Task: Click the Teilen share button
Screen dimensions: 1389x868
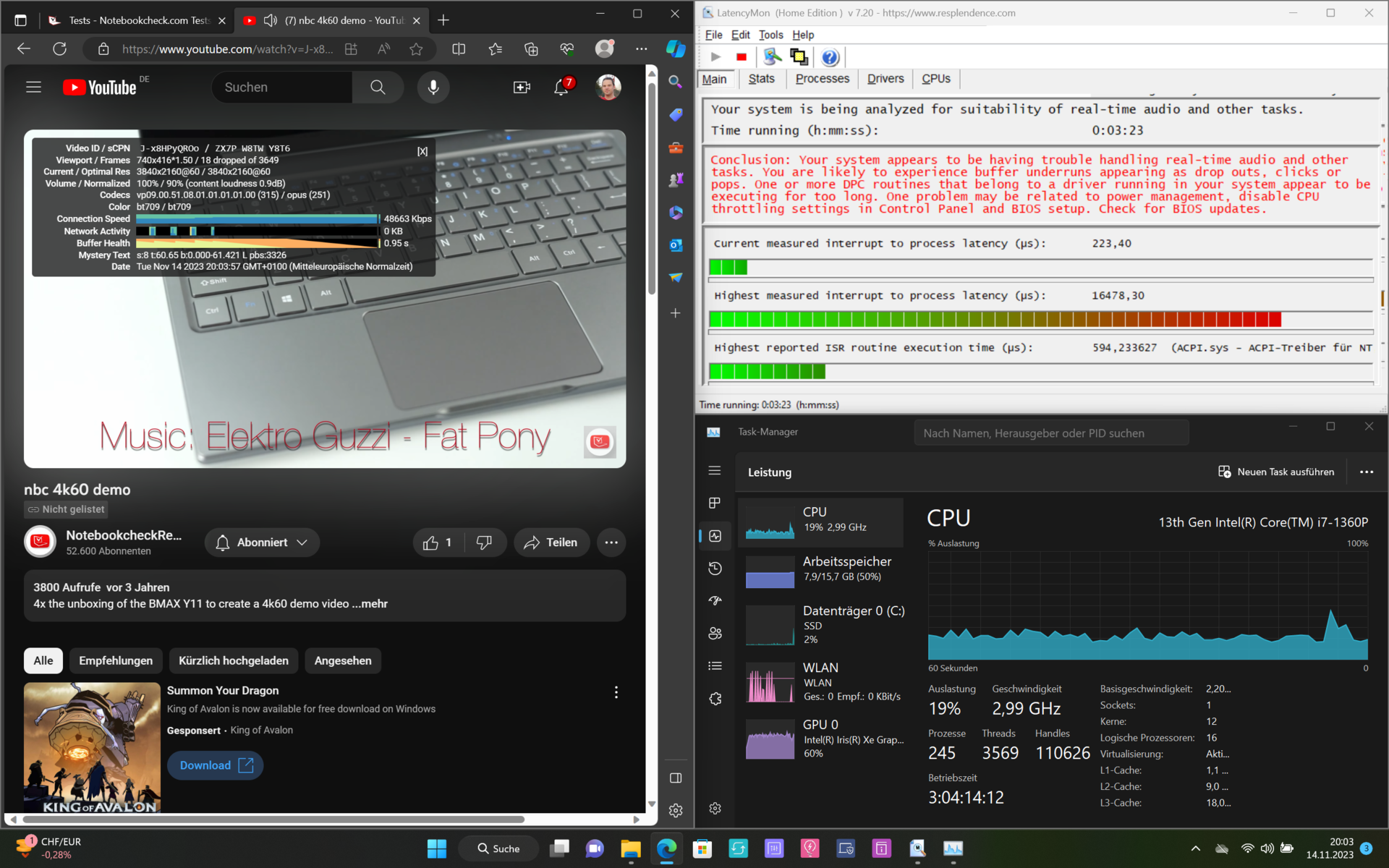Action: [x=551, y=542]
